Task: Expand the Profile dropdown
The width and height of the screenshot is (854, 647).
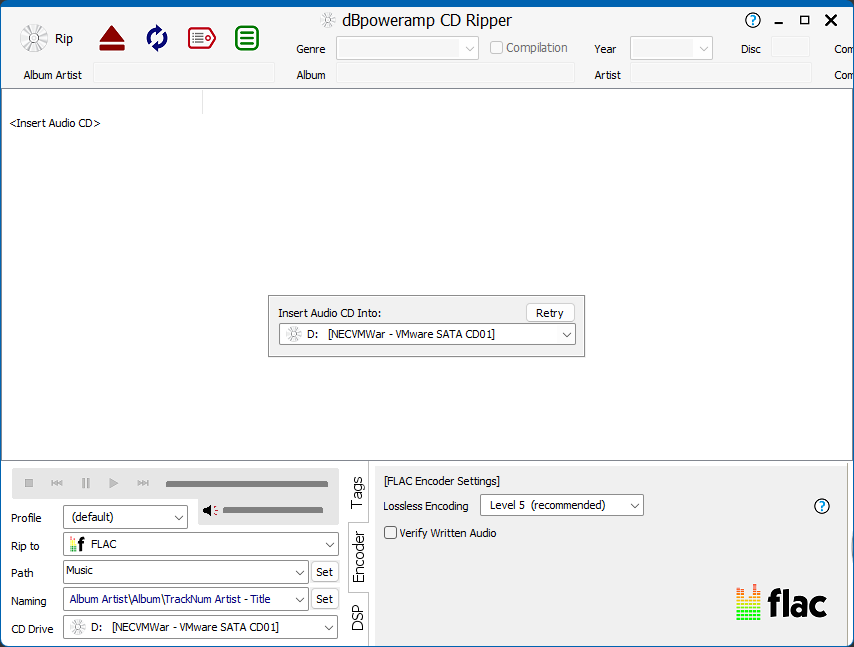Action: [x=125, y=517]
